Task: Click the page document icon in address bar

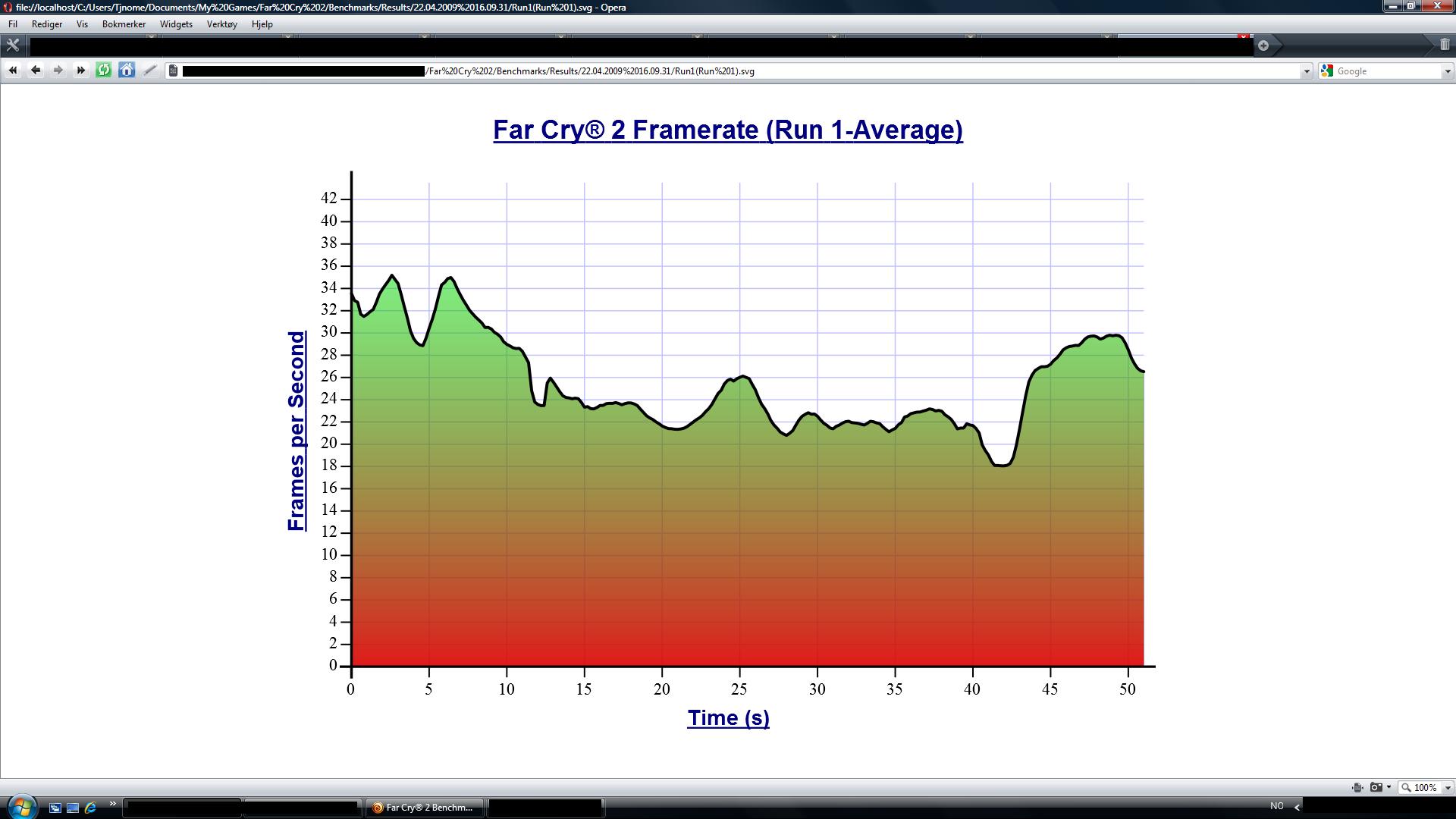Action: coord(174,71)
